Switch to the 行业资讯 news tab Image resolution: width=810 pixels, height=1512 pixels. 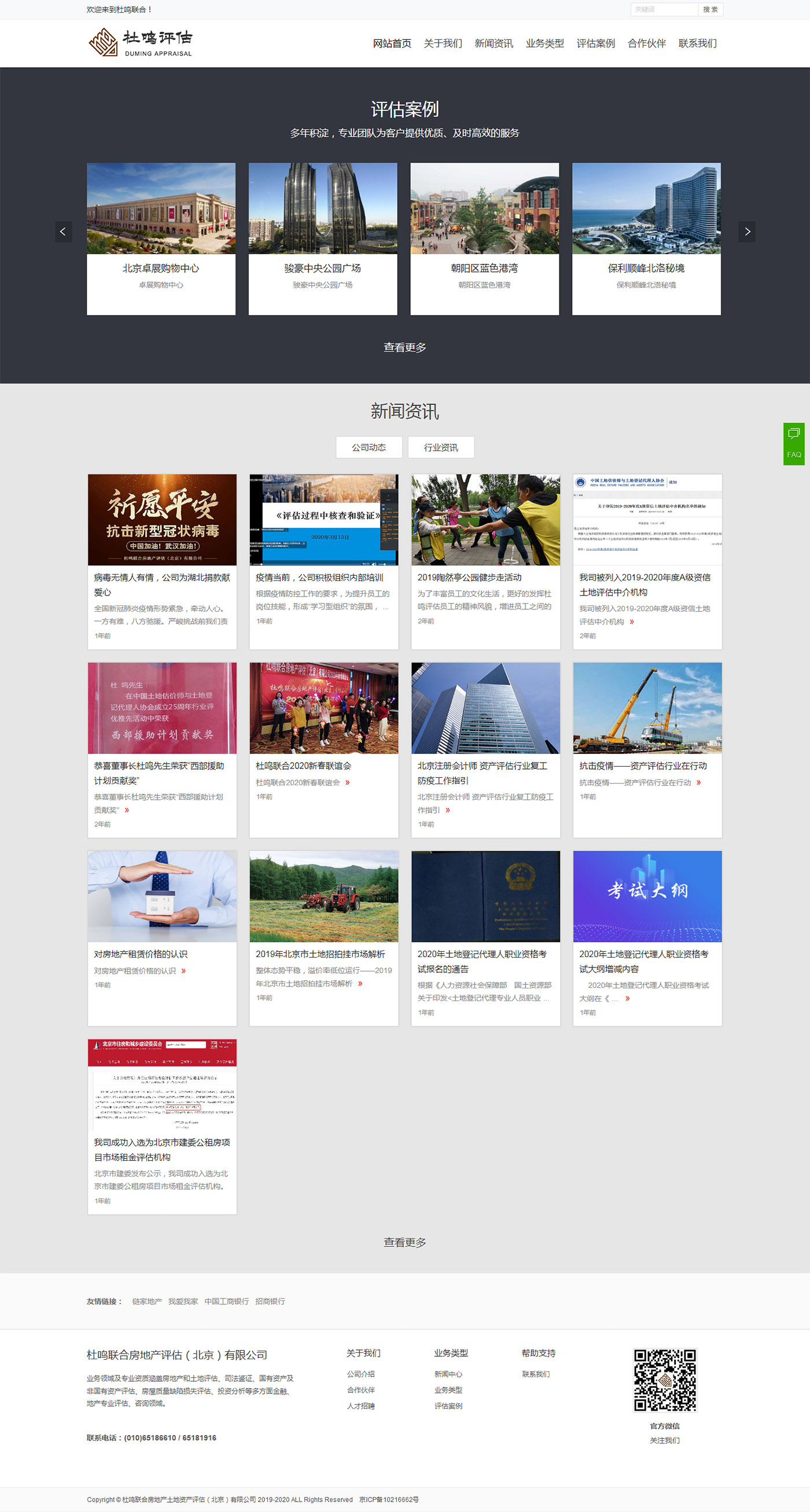pos(441,447)
